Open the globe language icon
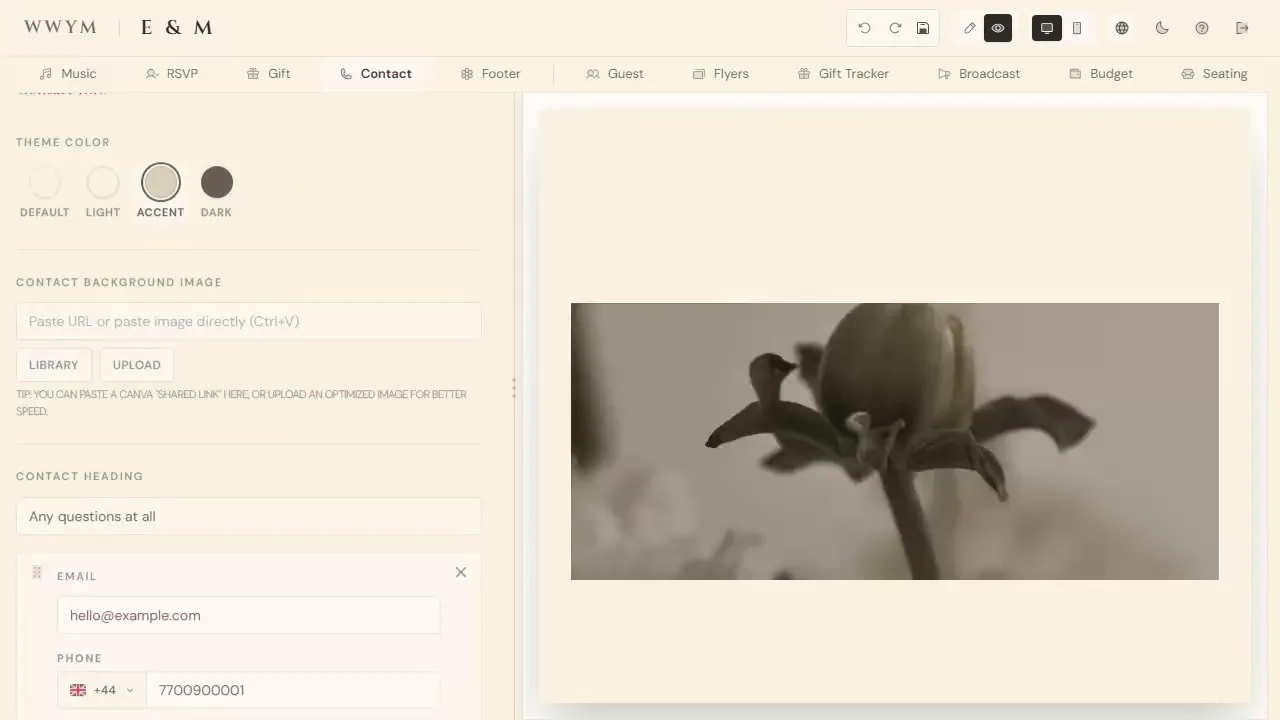This screenshot has width=1280, height=720. 1122,28
